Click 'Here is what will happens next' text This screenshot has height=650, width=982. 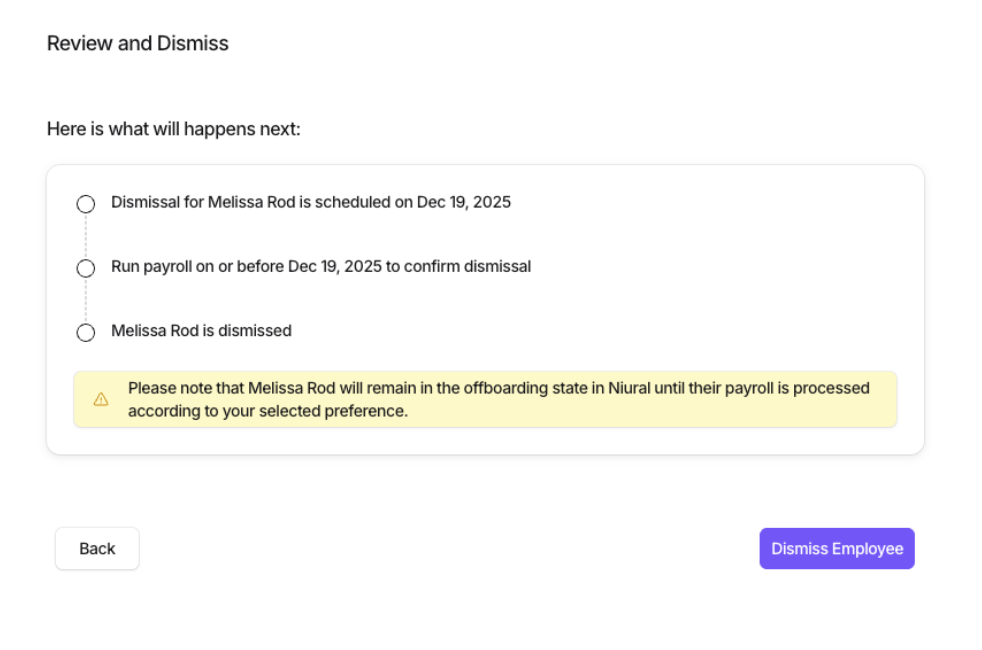pyautogui.click(x=173, y=130)
